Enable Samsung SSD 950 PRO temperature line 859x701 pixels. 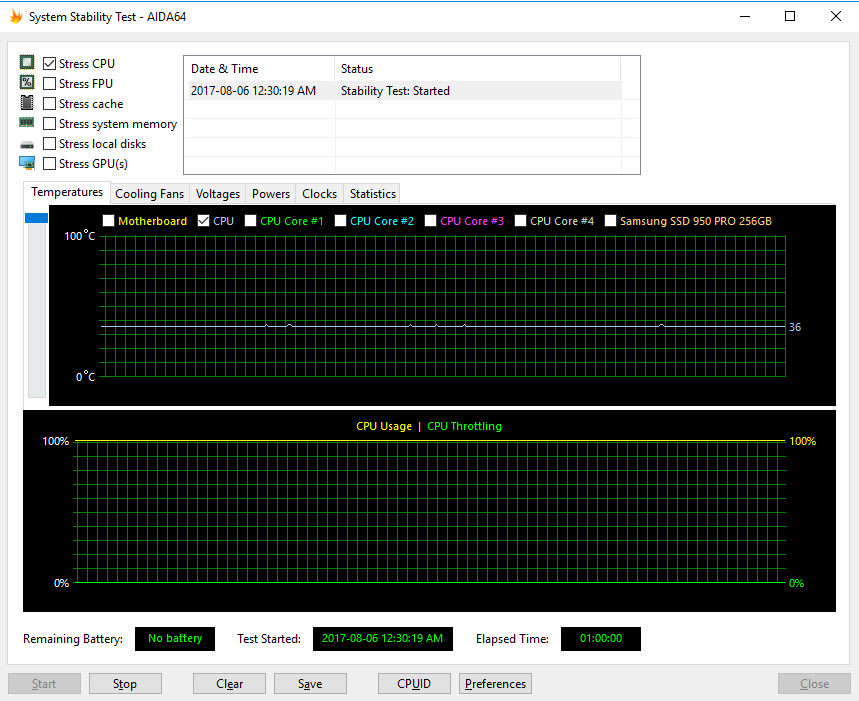point(611,221)
